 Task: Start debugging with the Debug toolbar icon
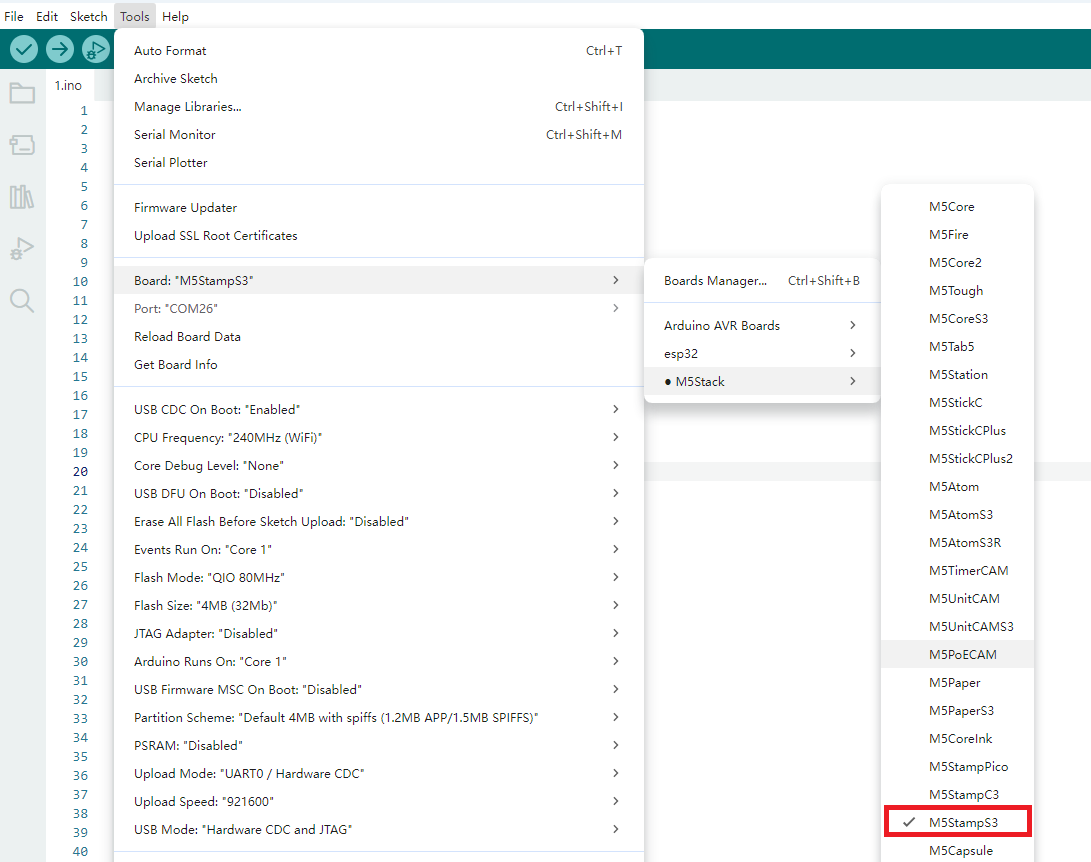96,49
